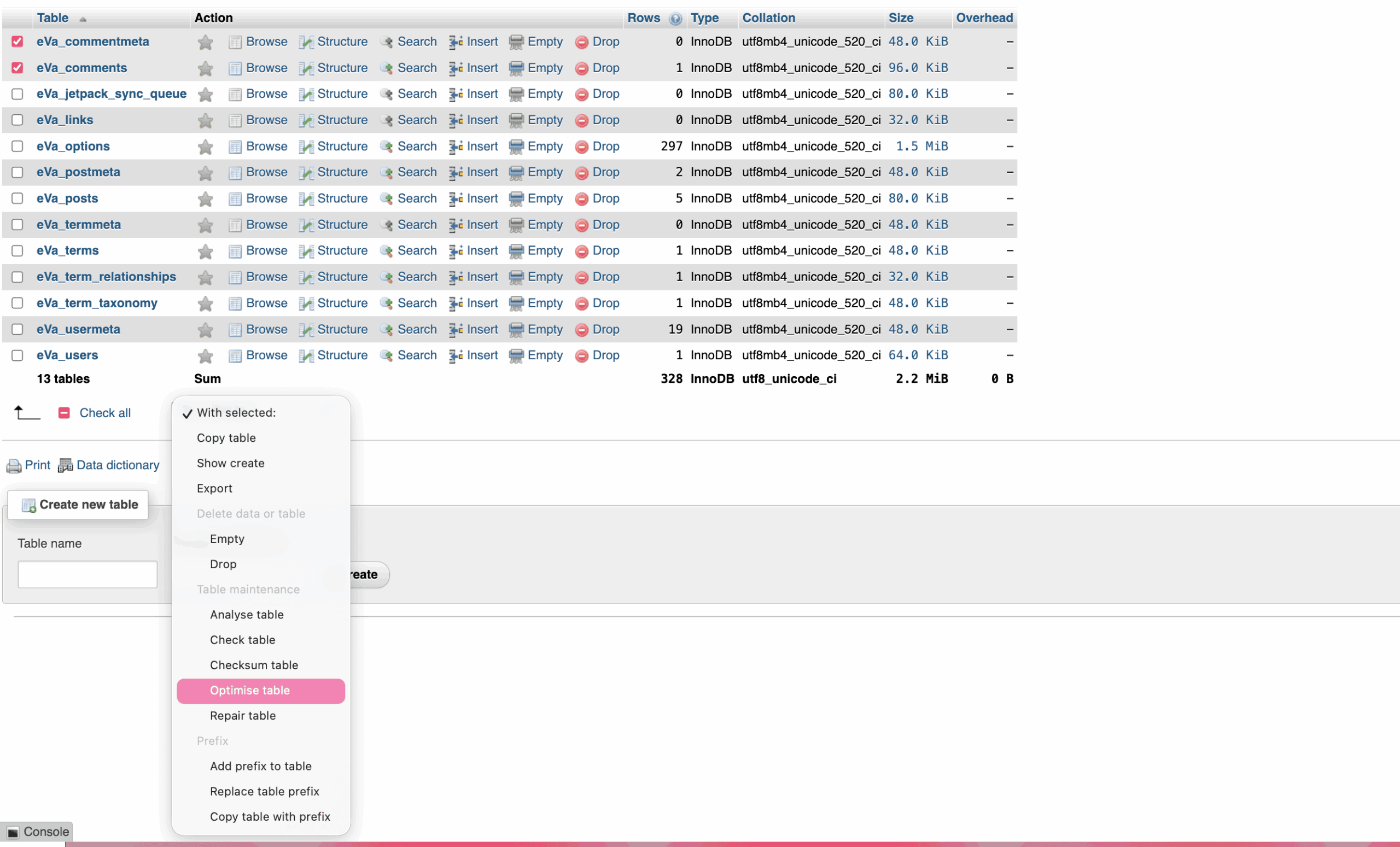Click Drop icon in eVa_users row
1400x847 pixels.
[x=581, y=356]
